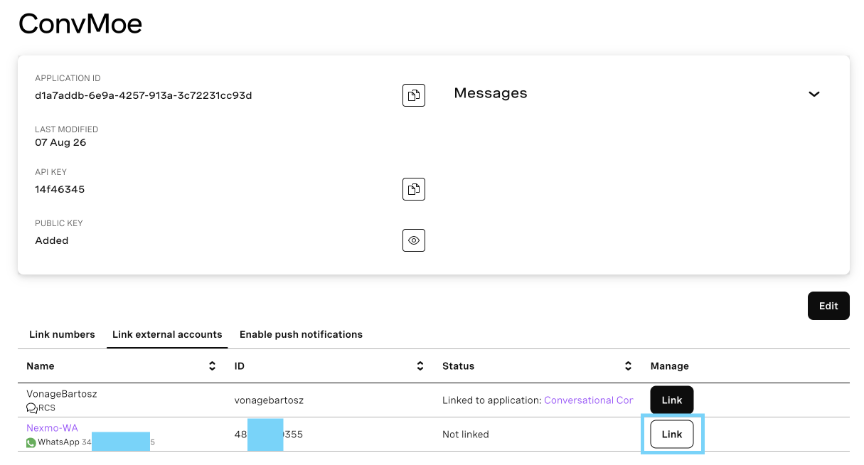Viewport: 864px width, 465px height.
Task: Click the WhatsApp icon under Nexmo-WA
Action: click(31, 442)
